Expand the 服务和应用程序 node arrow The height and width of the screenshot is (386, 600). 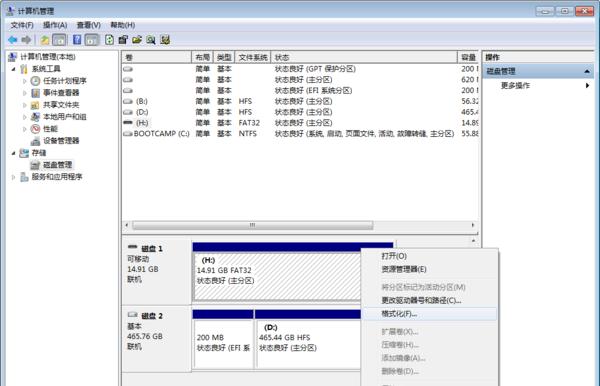[x=13, y=177]
